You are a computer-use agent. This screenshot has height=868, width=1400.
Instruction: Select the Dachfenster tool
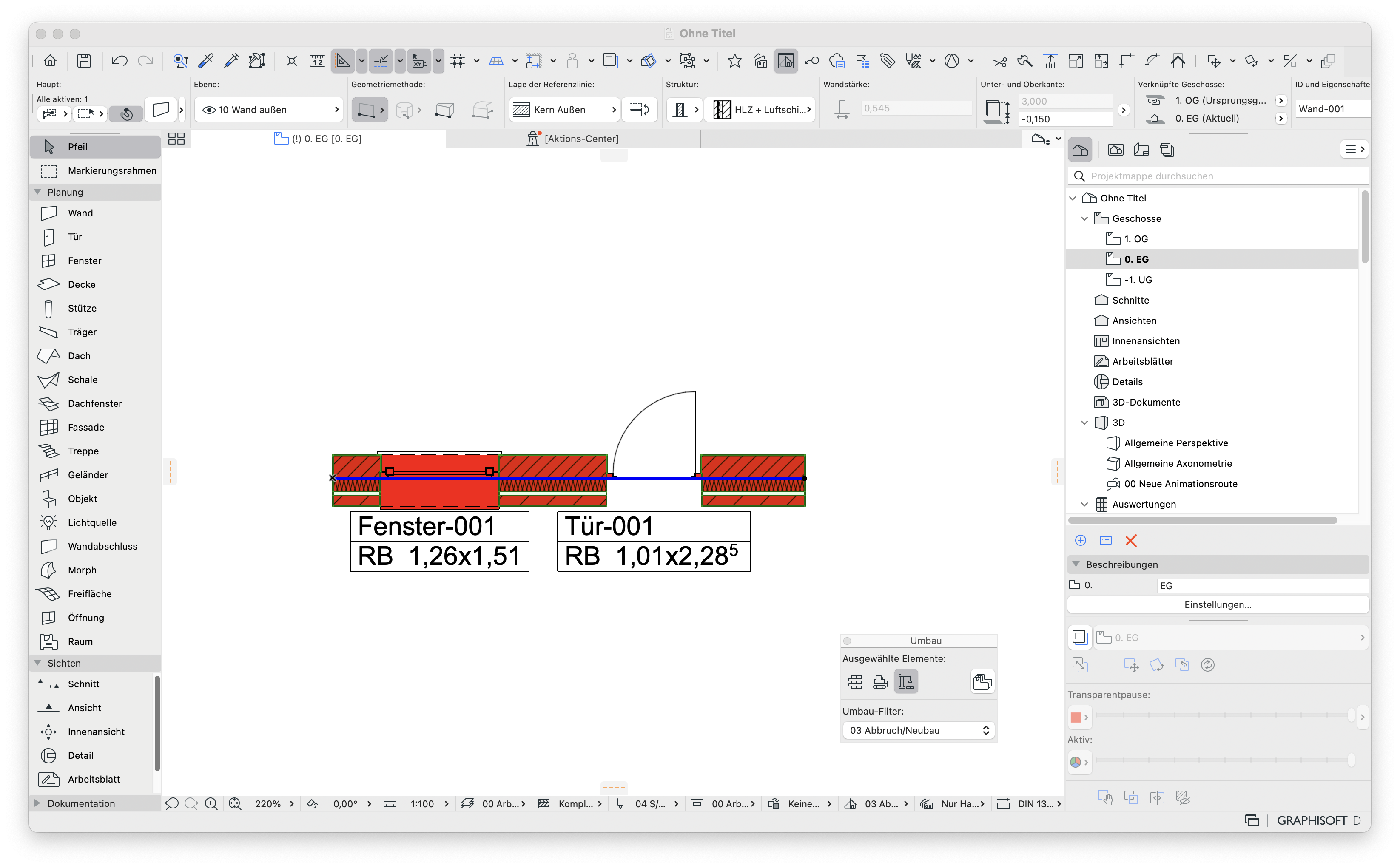coord(95,403)
